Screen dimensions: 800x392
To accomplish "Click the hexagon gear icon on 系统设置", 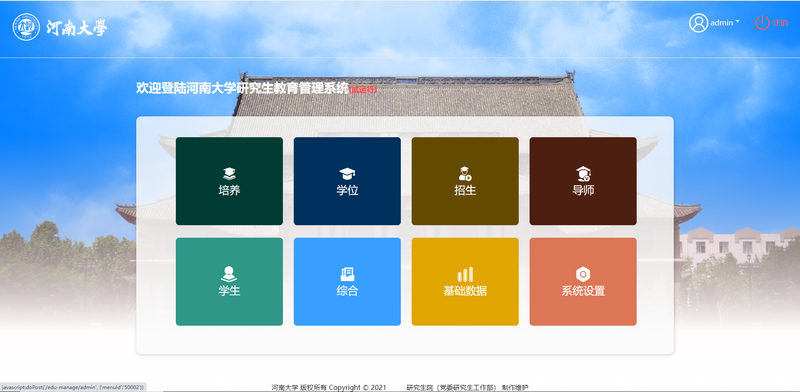I will (x=583, y=274).
